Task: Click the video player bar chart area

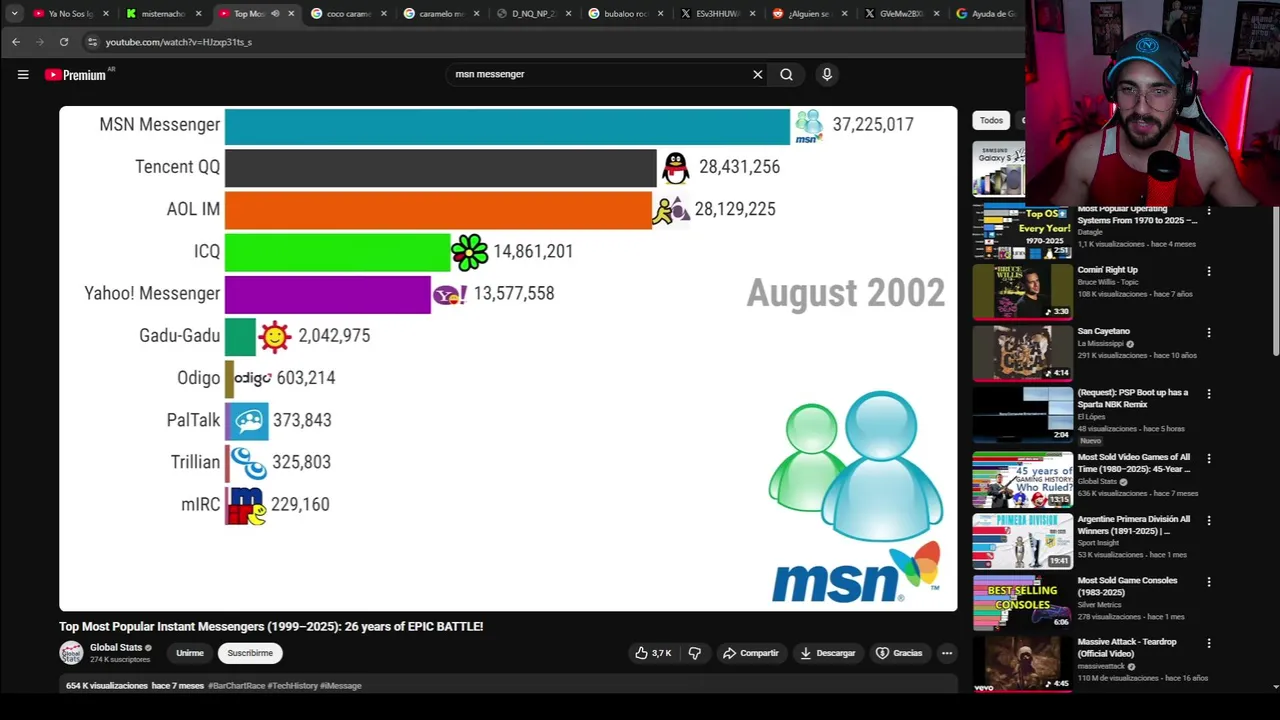Action: (x=508, y=358)
